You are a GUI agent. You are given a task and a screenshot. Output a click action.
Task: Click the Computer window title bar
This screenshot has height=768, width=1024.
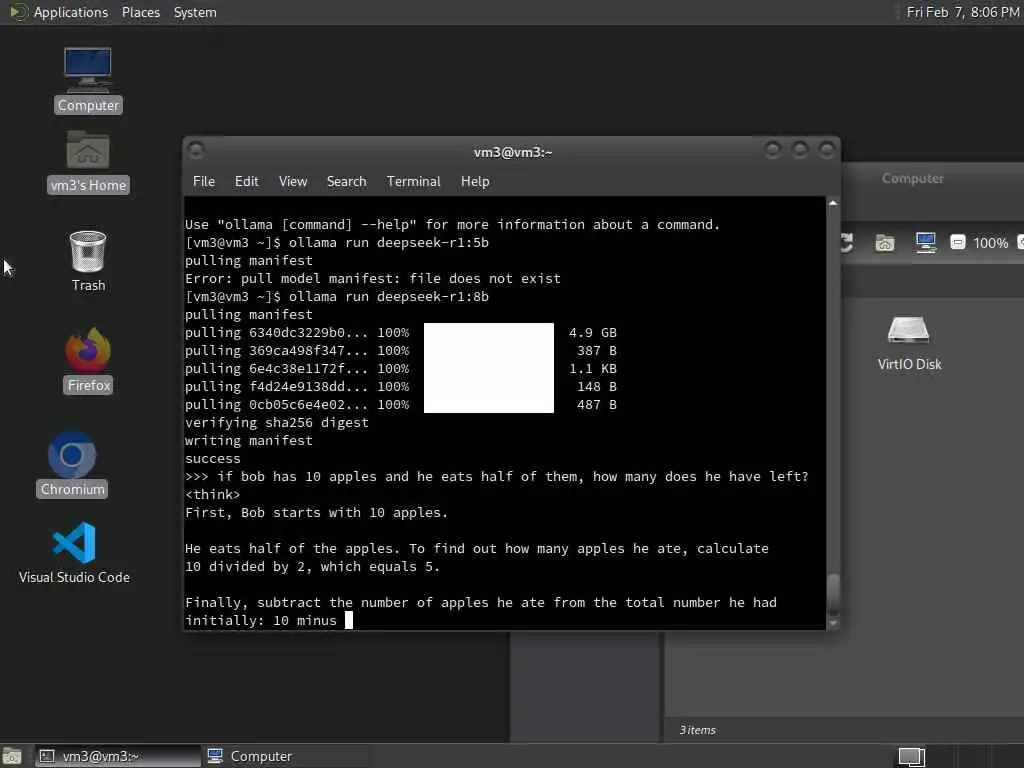pyautogui.click(x=933, y=178)
